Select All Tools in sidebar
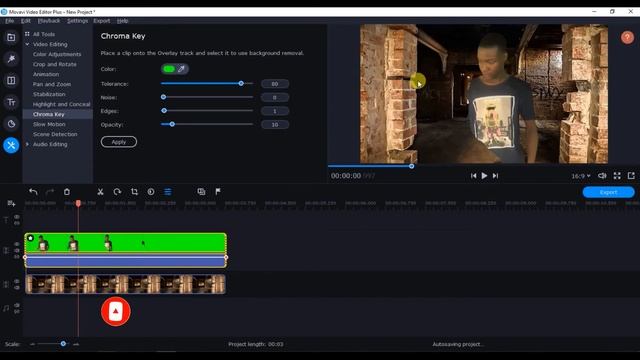The image size is (640, 360). tap(44, 34)
